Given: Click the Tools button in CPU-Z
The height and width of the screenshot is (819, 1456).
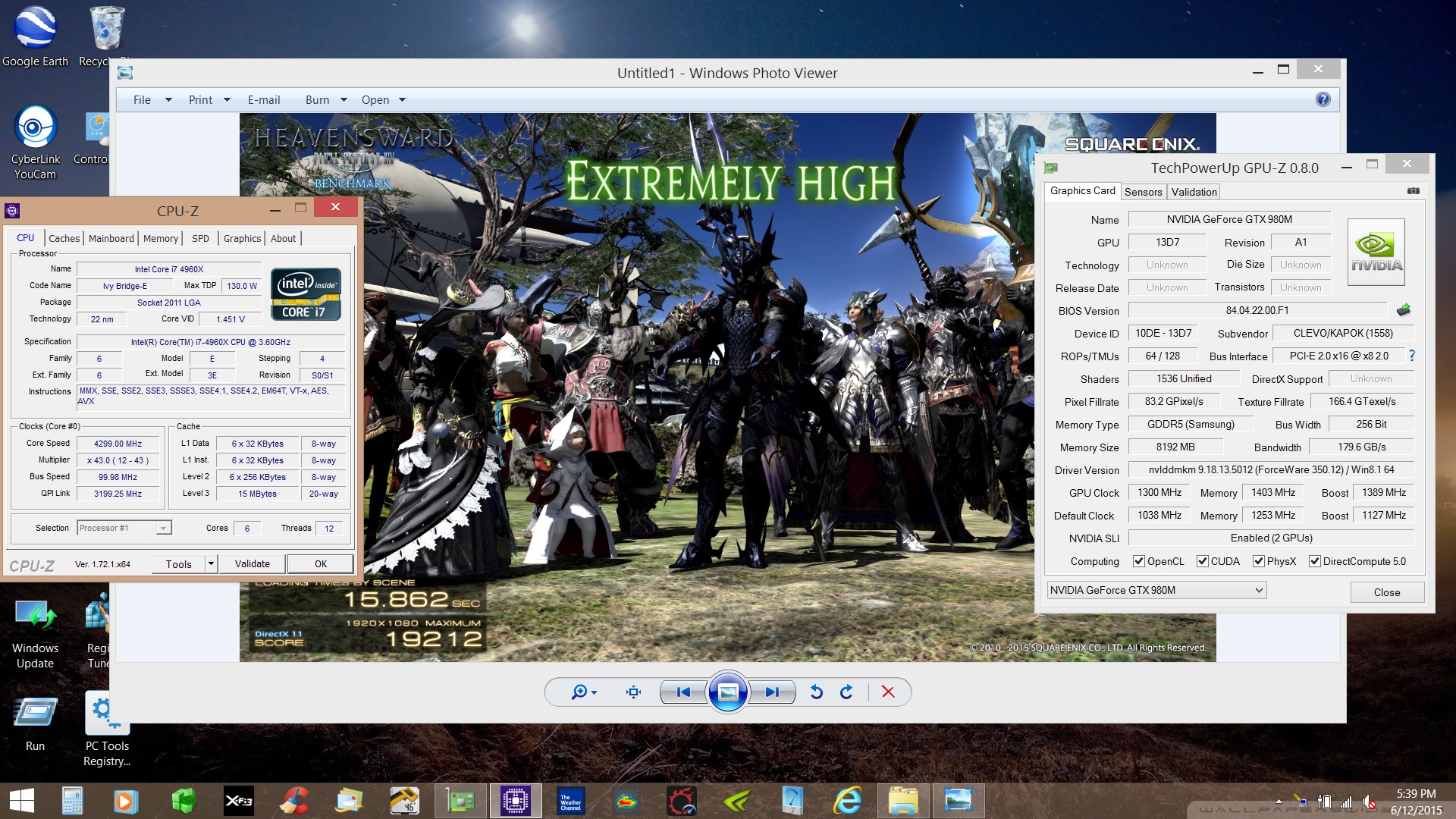Looking at the screenshot, I should pyautogui.click(x=178, y=563).
